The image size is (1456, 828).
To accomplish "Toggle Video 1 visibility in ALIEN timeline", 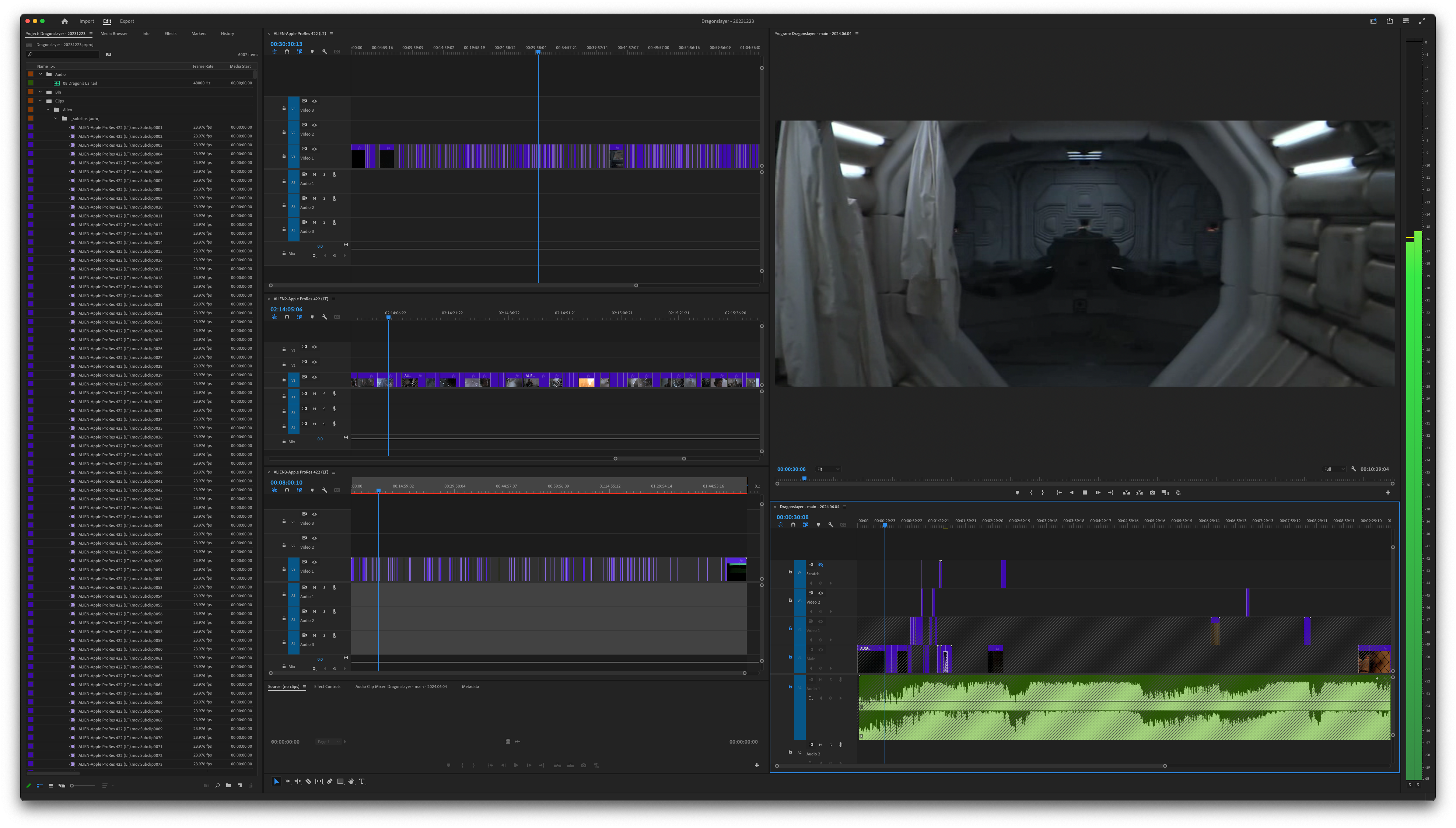I will pos(314,149).
